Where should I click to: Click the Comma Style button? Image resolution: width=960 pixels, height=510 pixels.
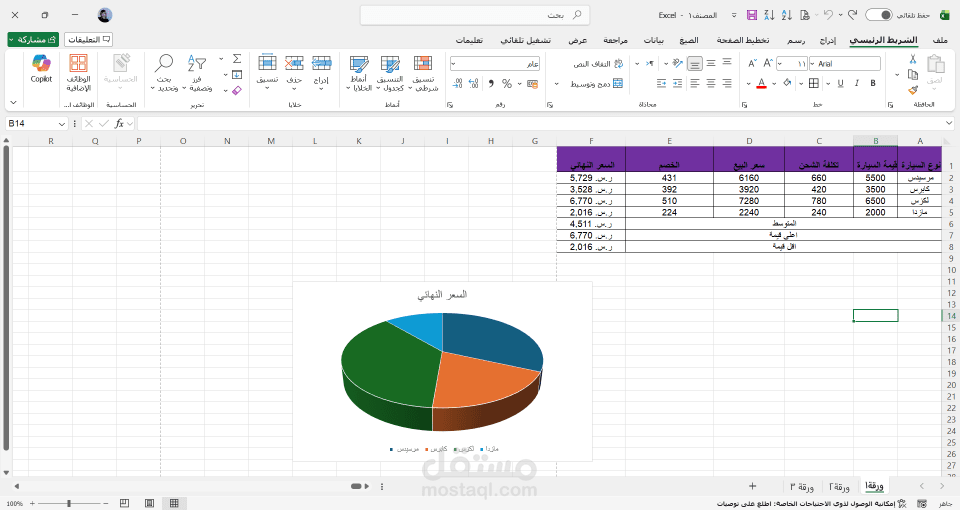click(490, 83)
